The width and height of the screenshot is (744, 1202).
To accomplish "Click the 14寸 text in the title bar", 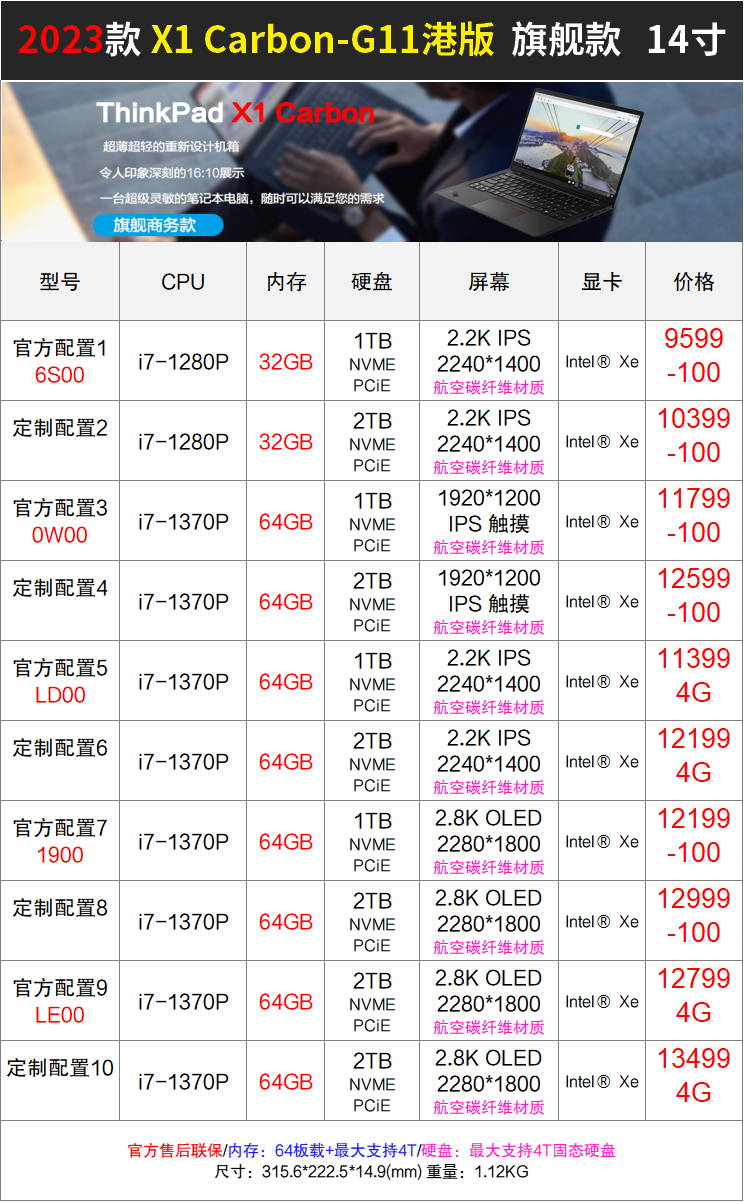I will pyautogui.click(x=686, y=40).
